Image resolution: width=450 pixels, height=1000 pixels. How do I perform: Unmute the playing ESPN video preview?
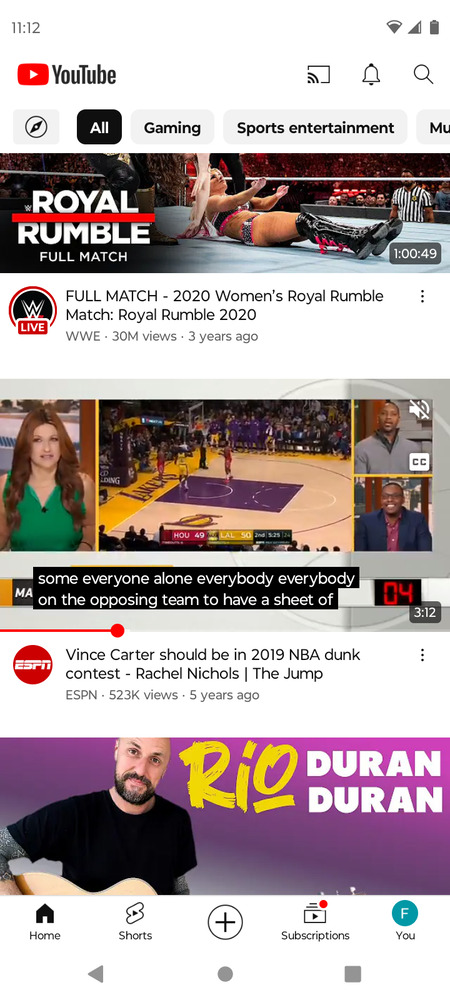pyautogui.click(x=419, y=411)
